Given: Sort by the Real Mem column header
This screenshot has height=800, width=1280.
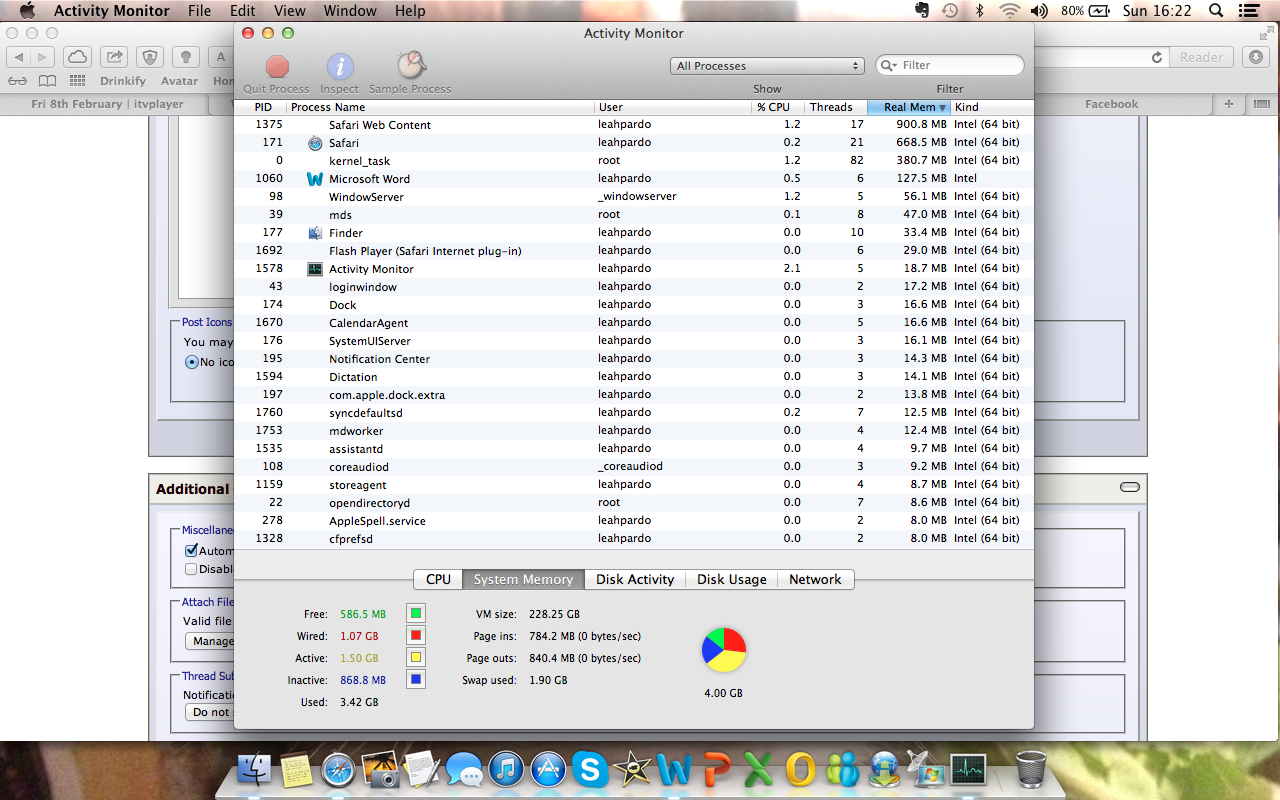Looking at the screenshot, I should click(x=908, y=107).
